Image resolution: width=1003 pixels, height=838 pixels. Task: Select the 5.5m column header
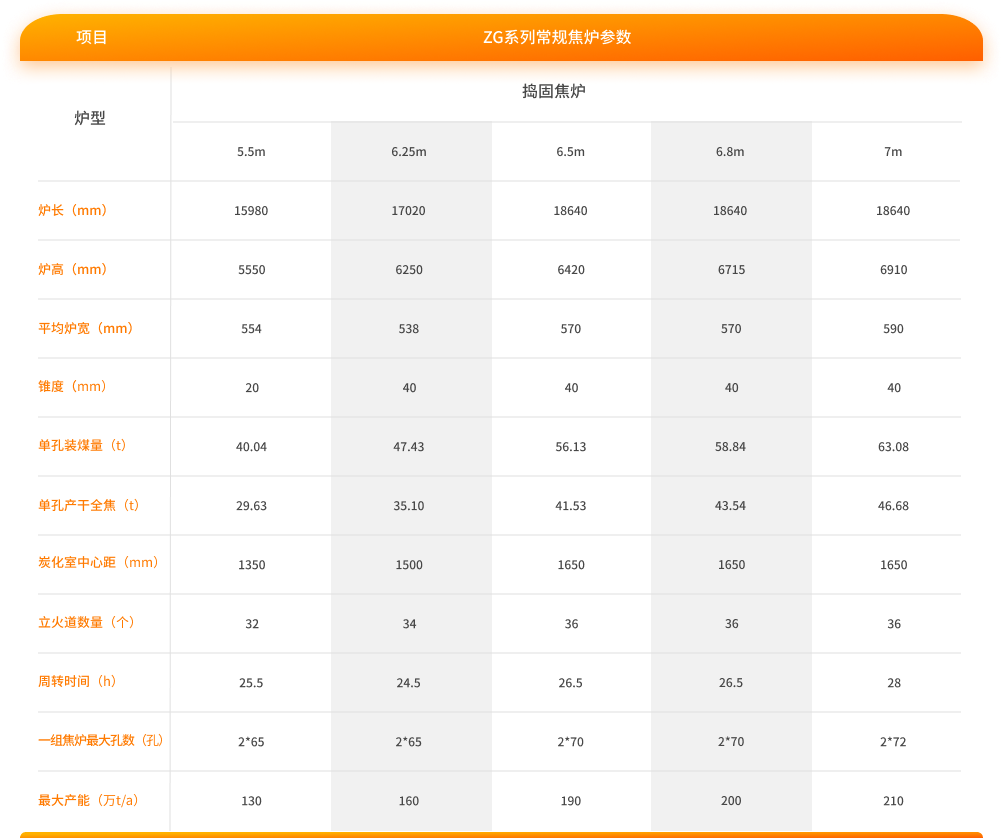click(x=251, y=152)
